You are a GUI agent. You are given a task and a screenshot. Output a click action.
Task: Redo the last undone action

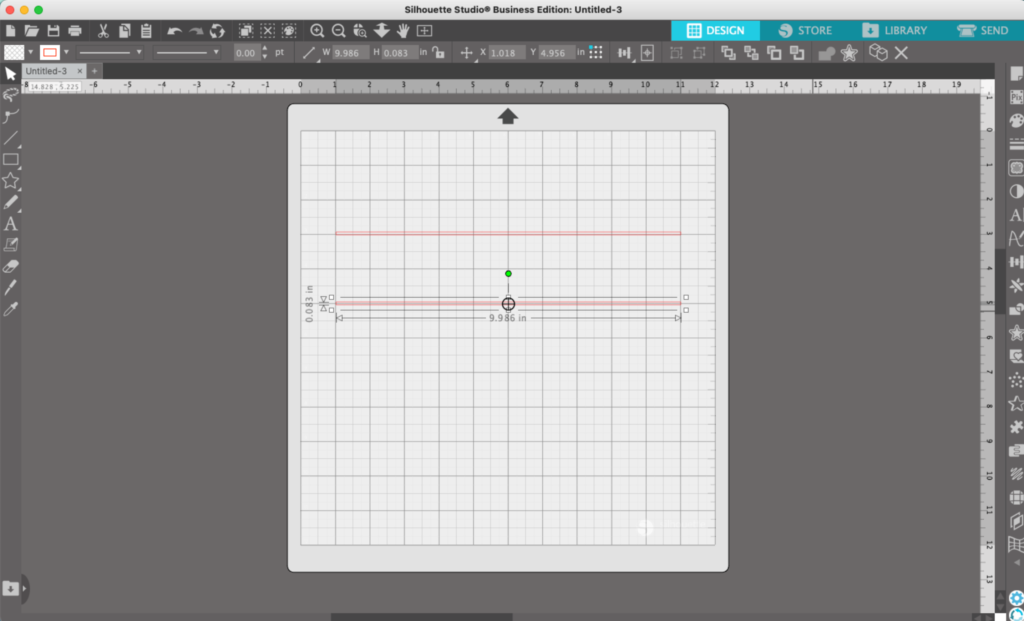(x=196, y=31)
